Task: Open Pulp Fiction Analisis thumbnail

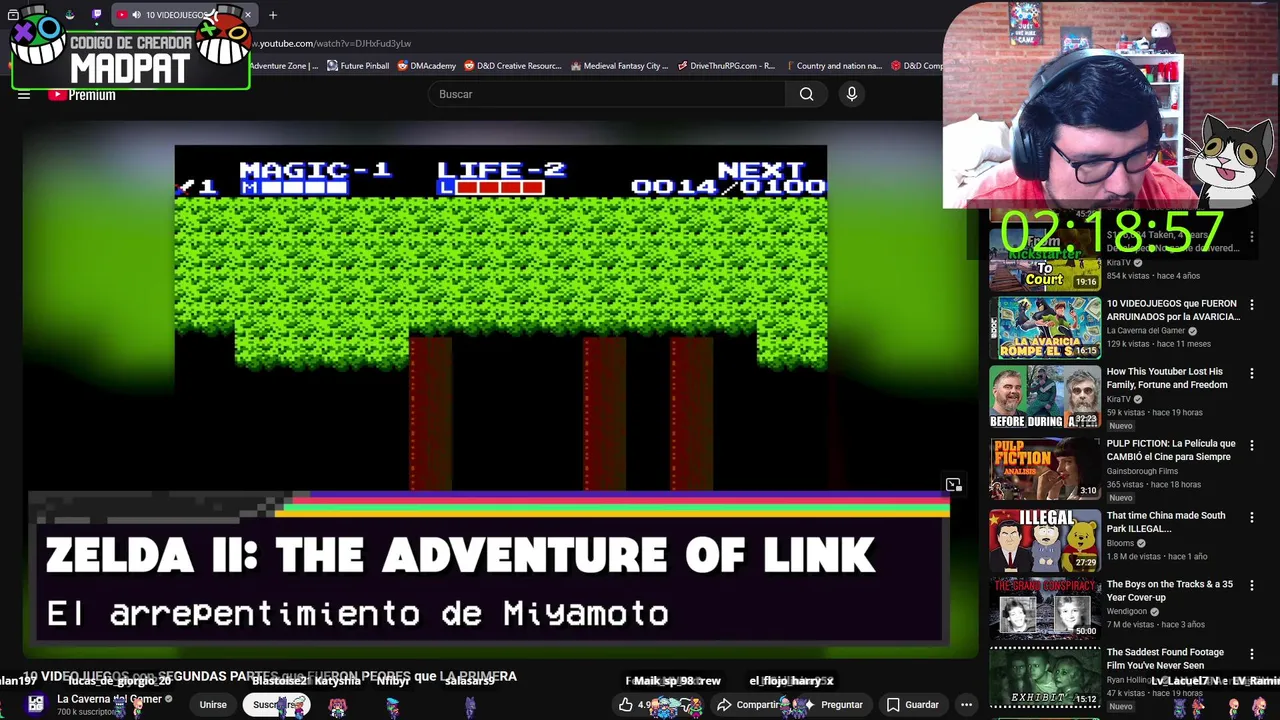Action: coord(1045,468)
